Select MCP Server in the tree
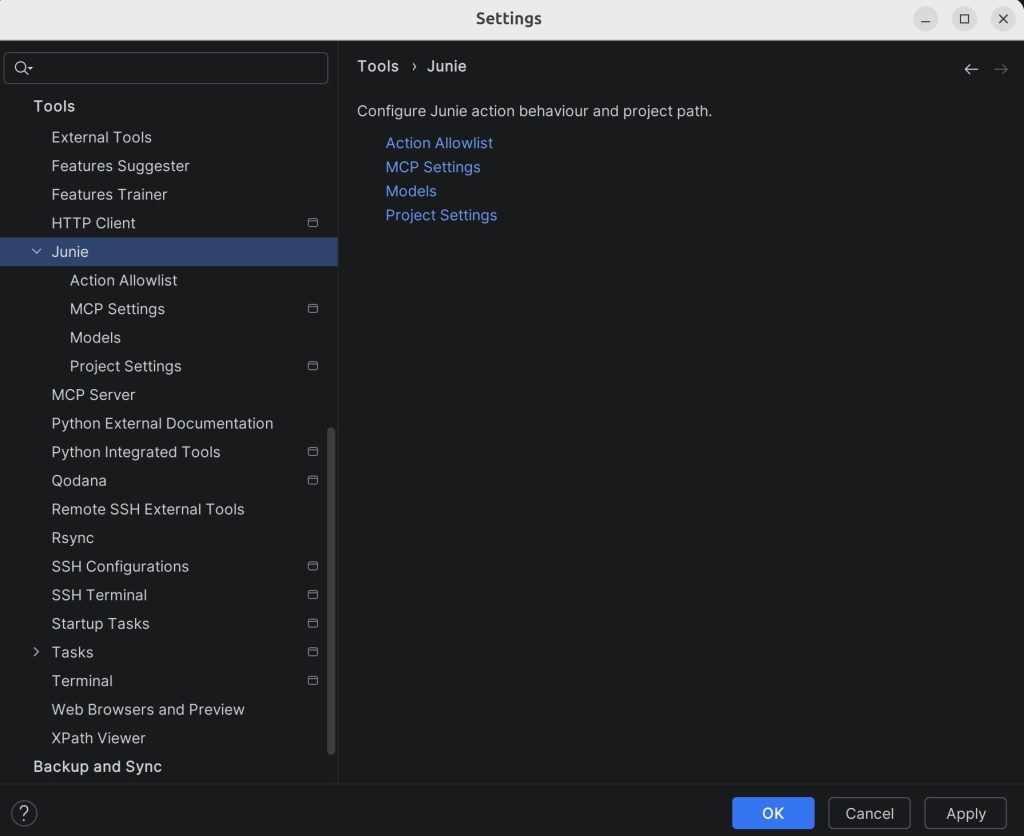This screenshot has width=1024, height=836. pyautogui.click(x=168, y=394)
